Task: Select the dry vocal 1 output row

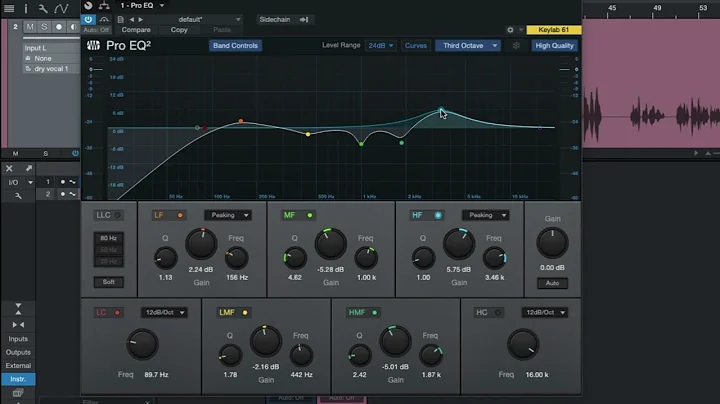Action: pyautogui.click(x=51, y=69)
